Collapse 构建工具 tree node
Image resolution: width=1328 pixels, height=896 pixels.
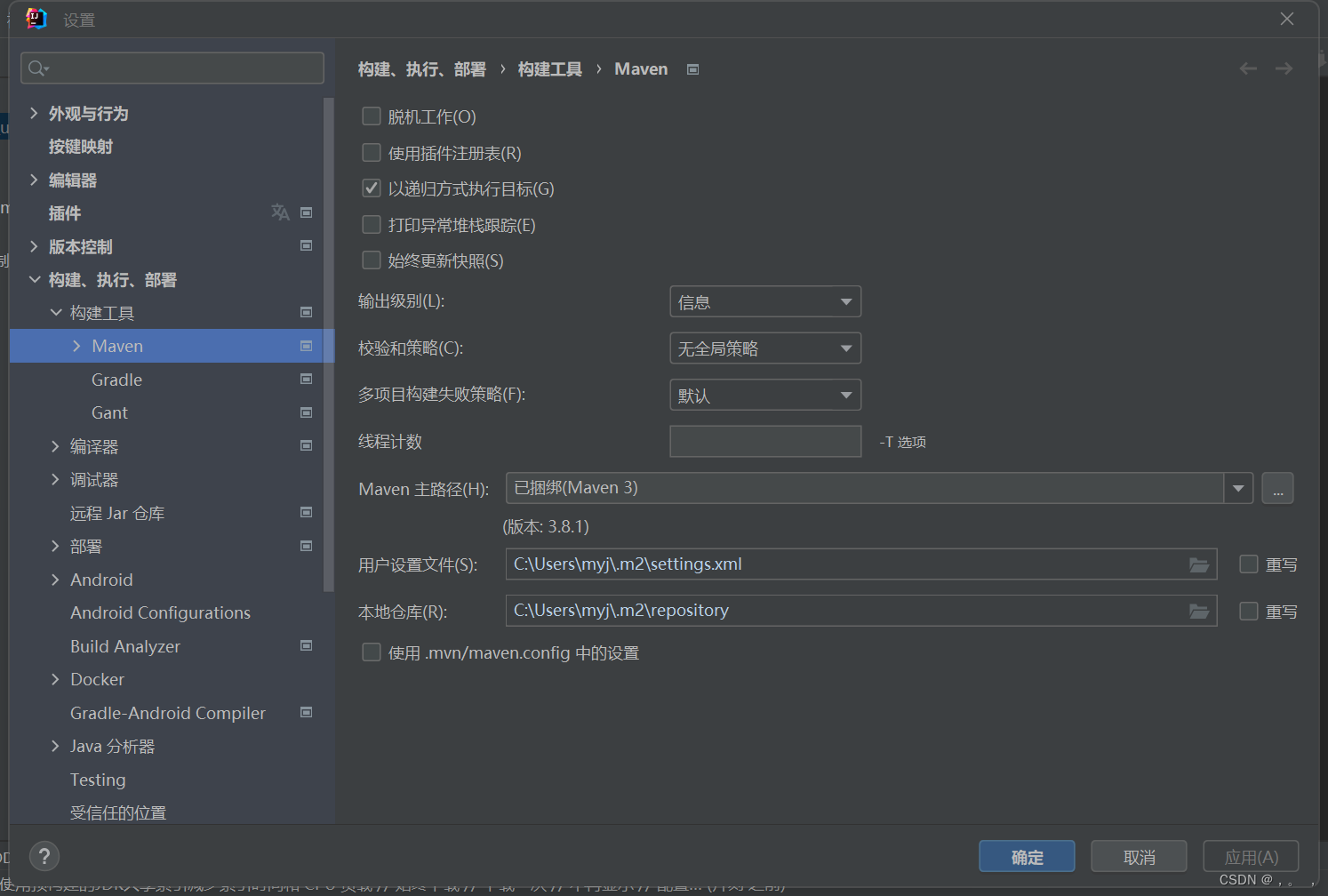[x=56, y=312]
